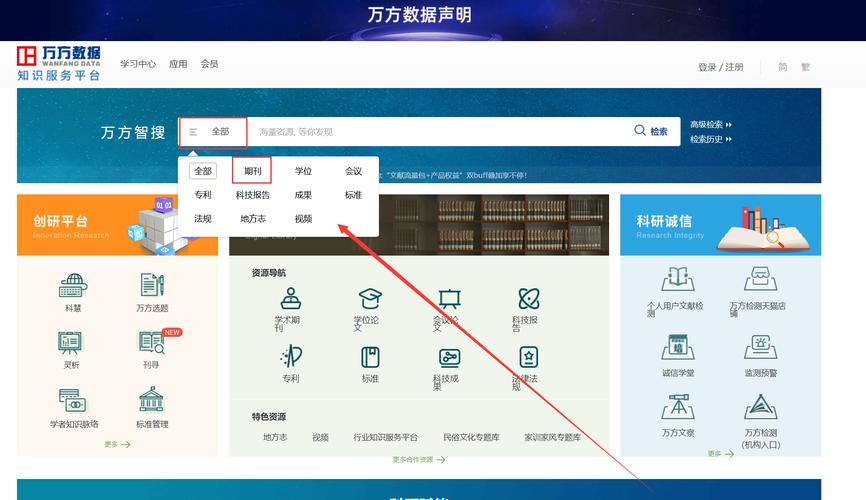Open the 个人用户文献检测 icon
The width and height of the screenshot is (866, 500).
click(x=678, y=278)
